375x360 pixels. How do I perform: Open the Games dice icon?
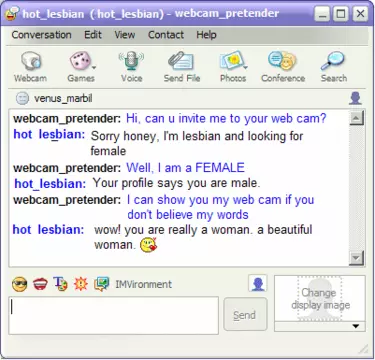pos(80,61)
